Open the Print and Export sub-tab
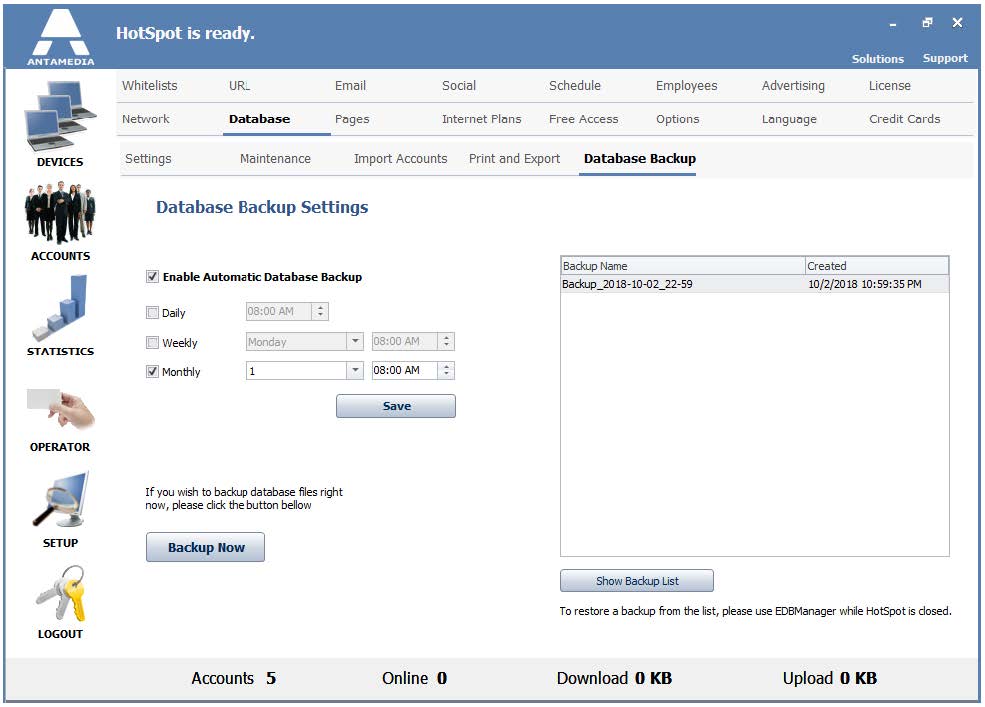This screenshot has height=707, width=985. [x=514, y=158]
